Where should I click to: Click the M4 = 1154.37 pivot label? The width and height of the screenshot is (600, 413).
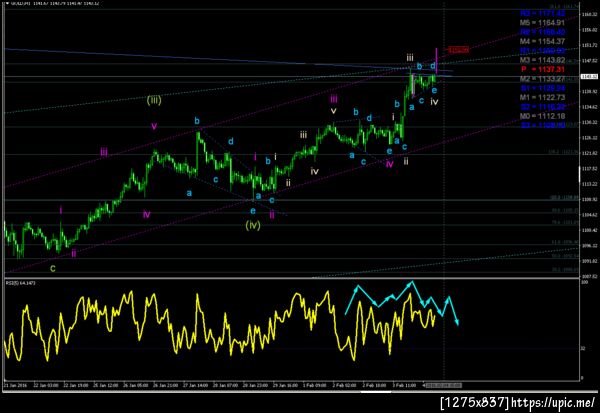542,41
